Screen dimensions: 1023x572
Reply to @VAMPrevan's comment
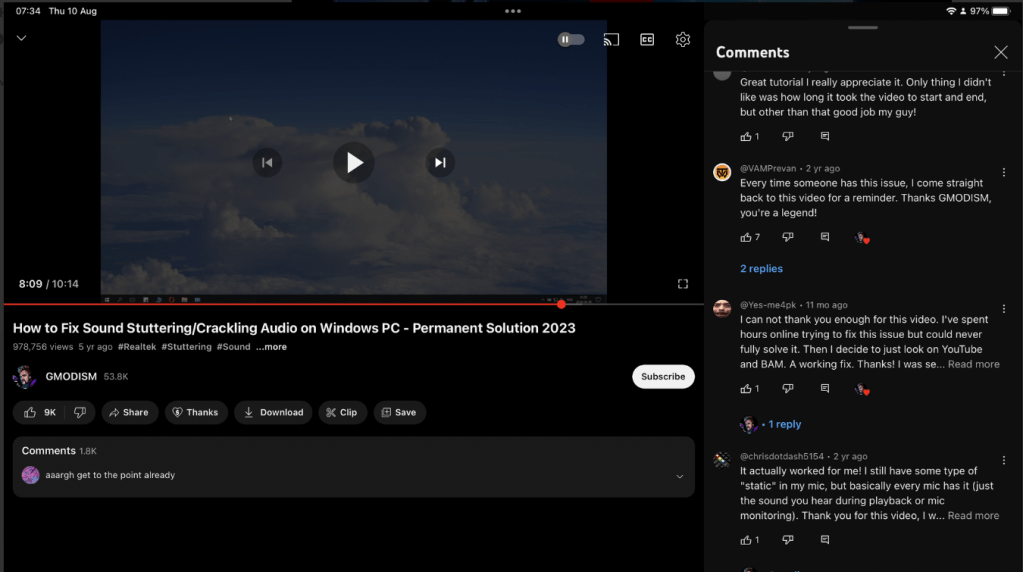click(825, 237)
